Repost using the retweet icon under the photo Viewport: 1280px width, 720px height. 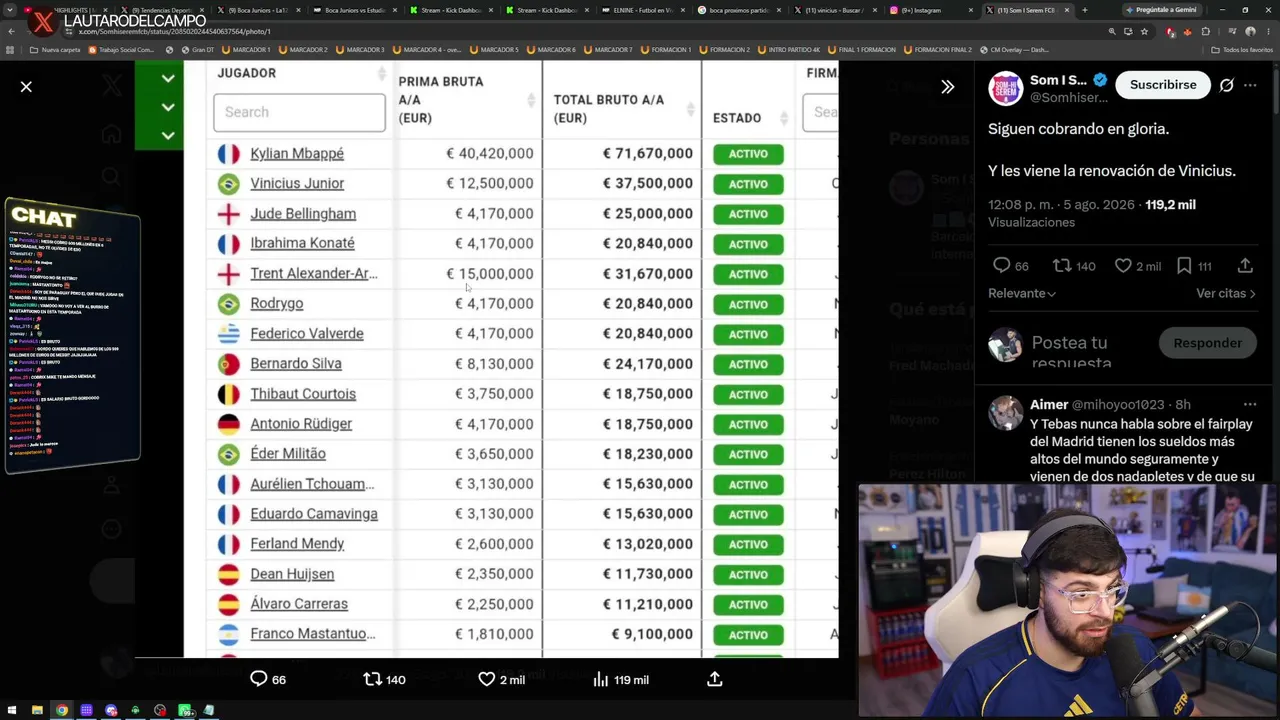[x=372, y=679]
